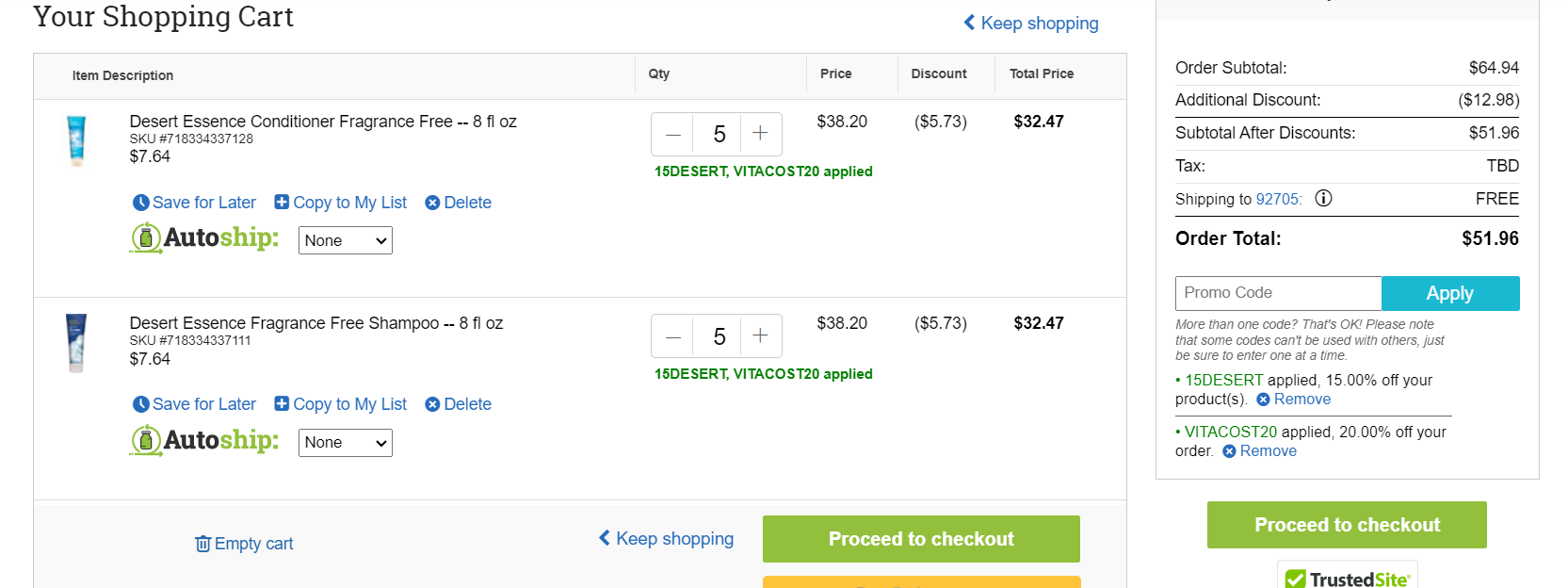Click the Promo Code input field
Screen dimensions: 1568x588
[x=1278, y=293]
